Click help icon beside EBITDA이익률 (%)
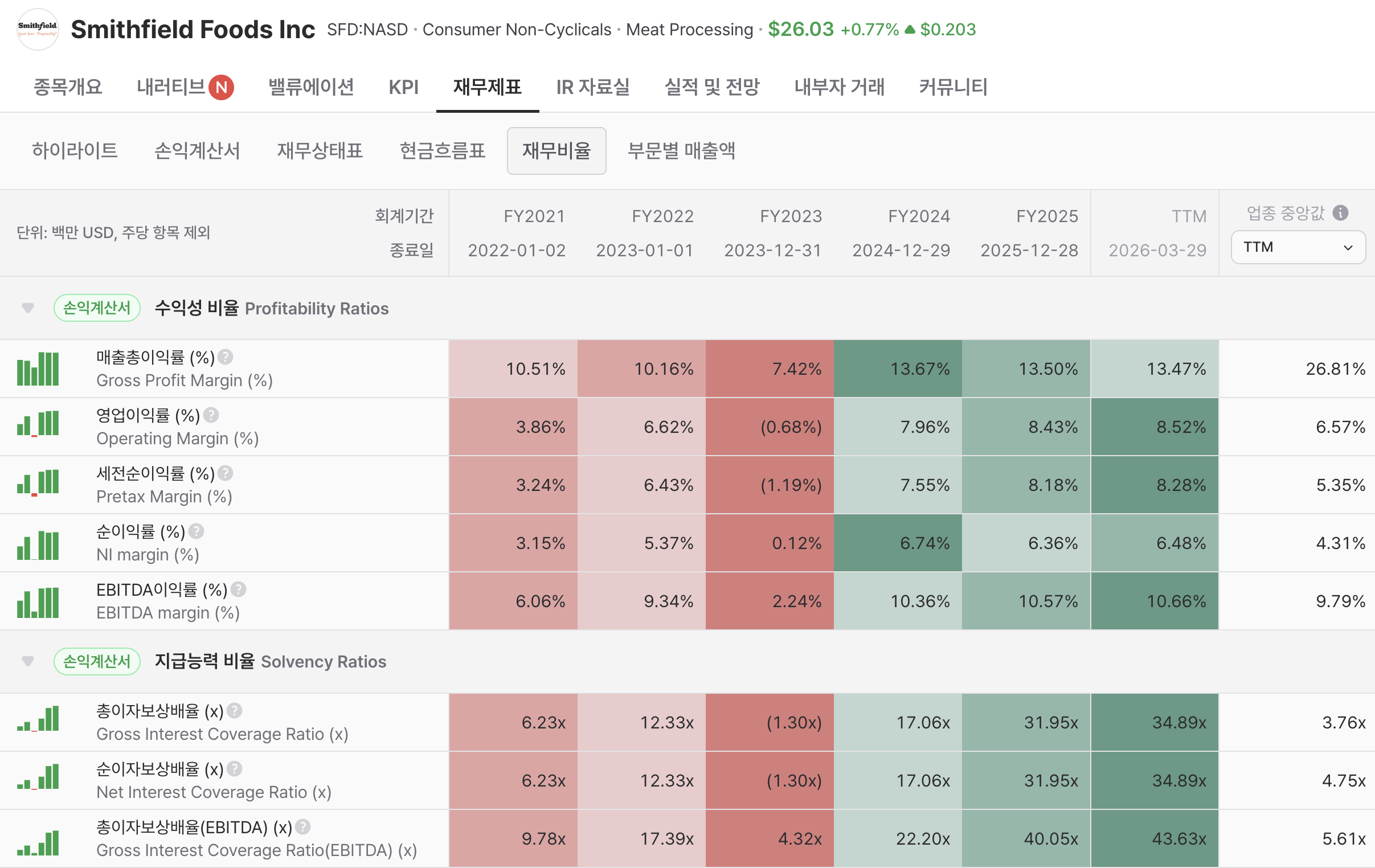Image resolution: width=1375 pixels, height=868 pixels. click(239, 589)
